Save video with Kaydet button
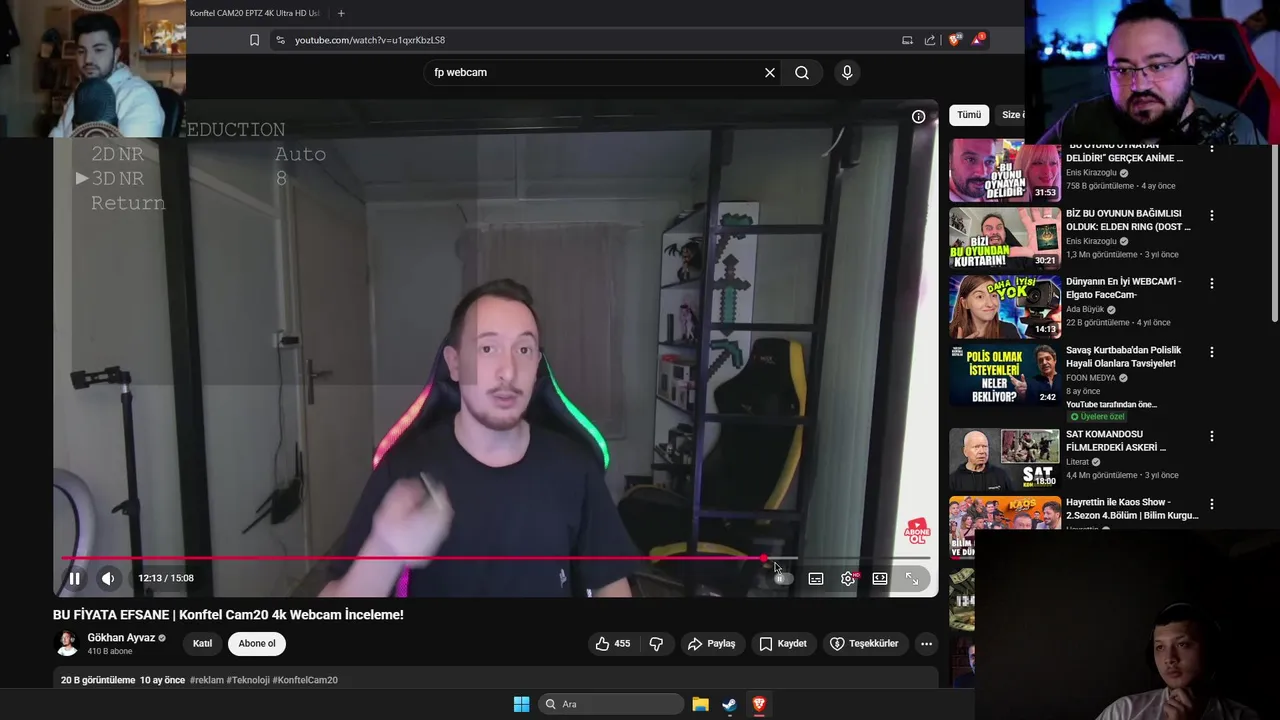The image size is (1280, 720). [783, 644]
